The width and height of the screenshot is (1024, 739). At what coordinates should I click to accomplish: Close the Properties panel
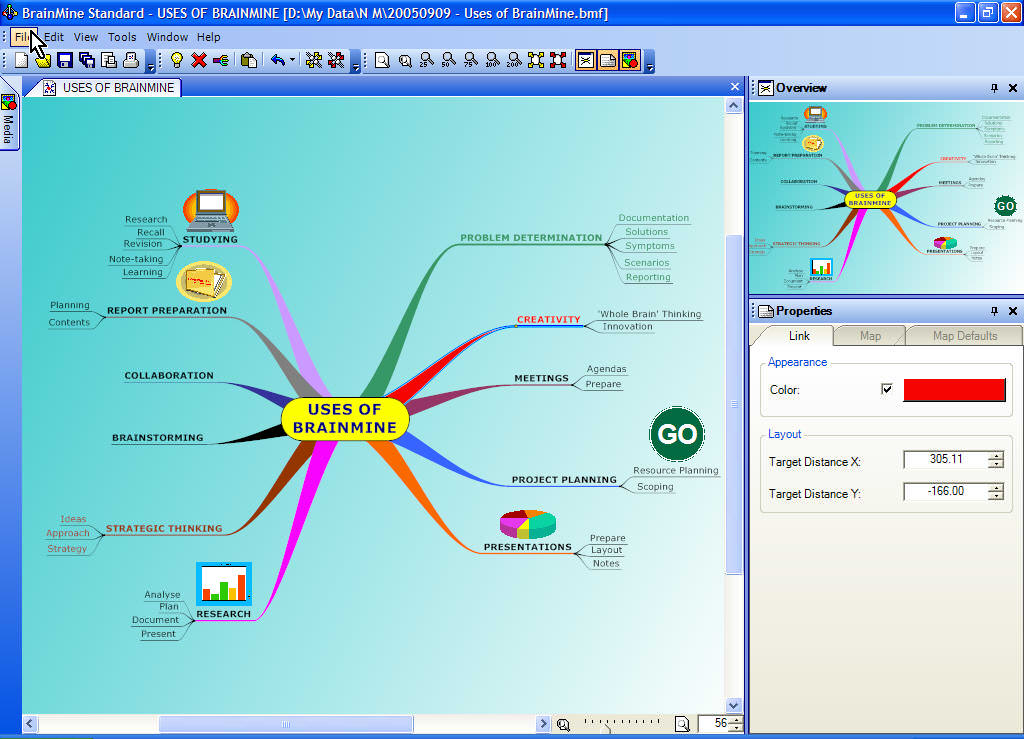point(1013,311)
